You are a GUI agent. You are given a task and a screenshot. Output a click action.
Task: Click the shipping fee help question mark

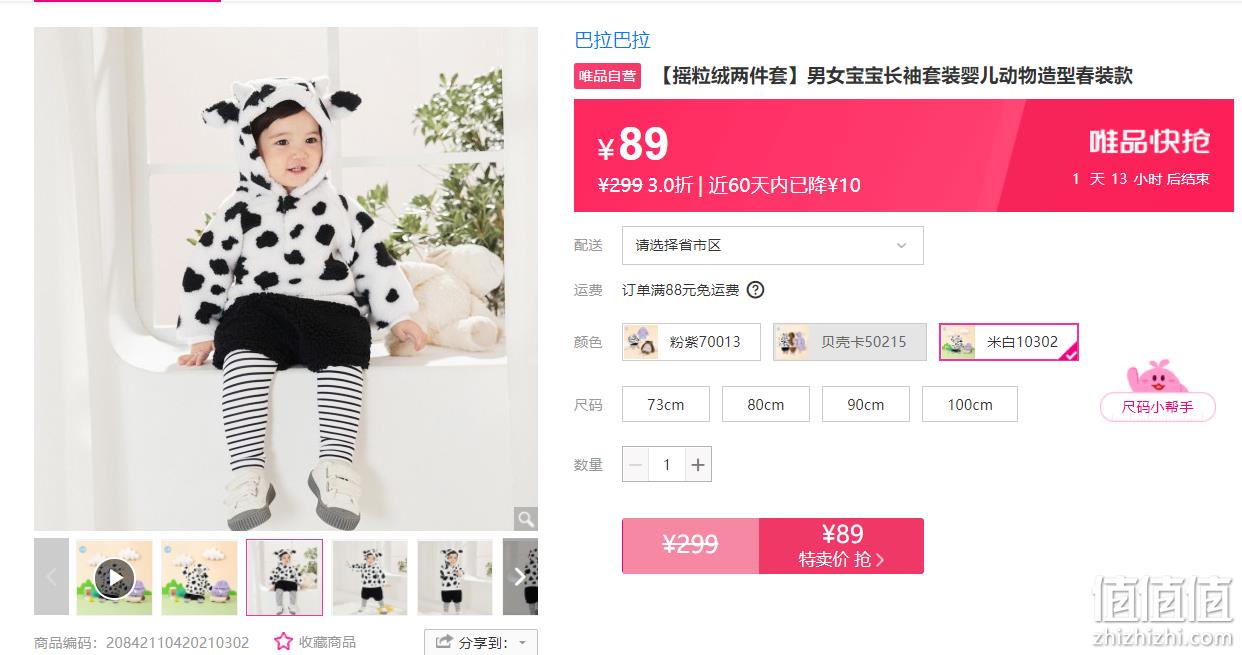point(756,290)
